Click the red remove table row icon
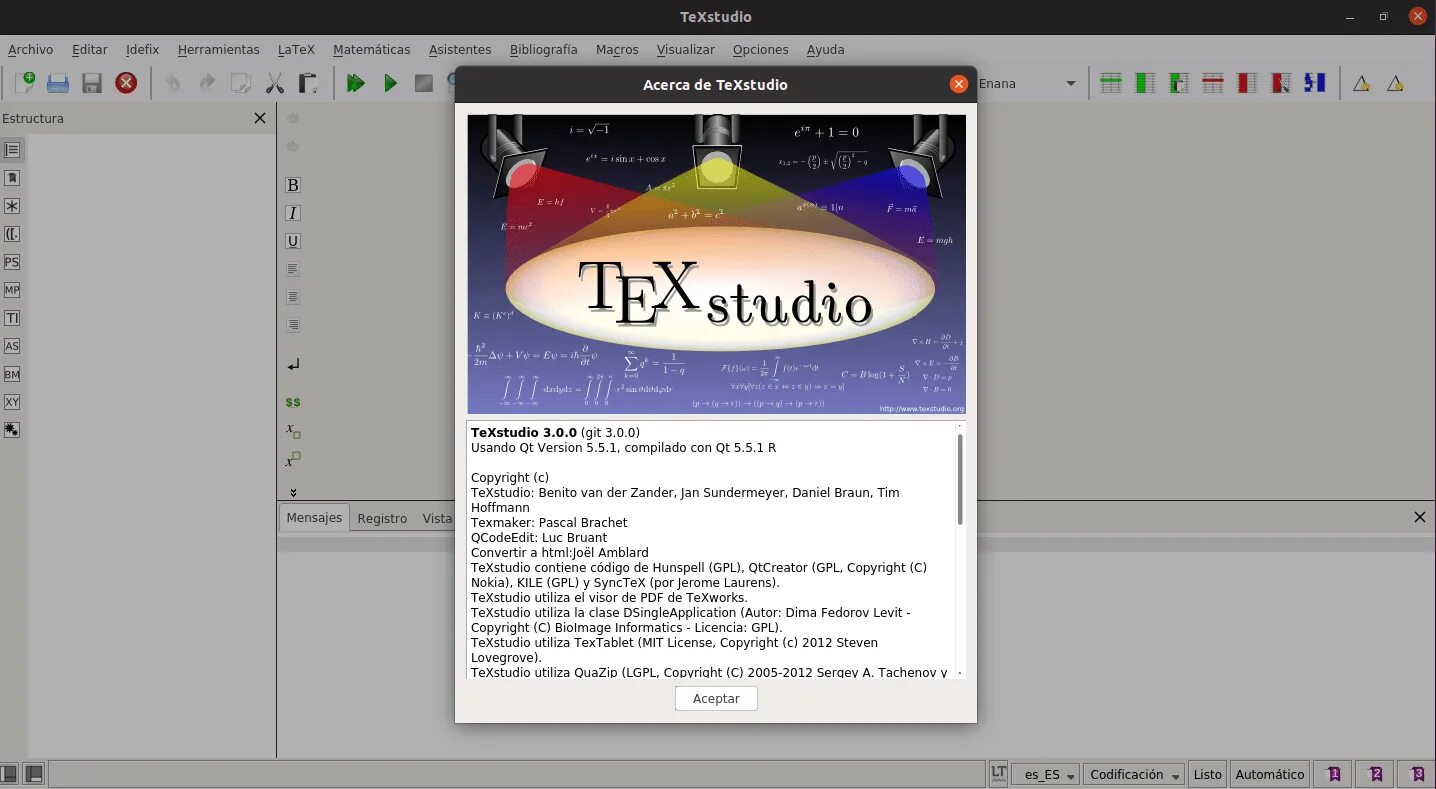 (1213, 83)
